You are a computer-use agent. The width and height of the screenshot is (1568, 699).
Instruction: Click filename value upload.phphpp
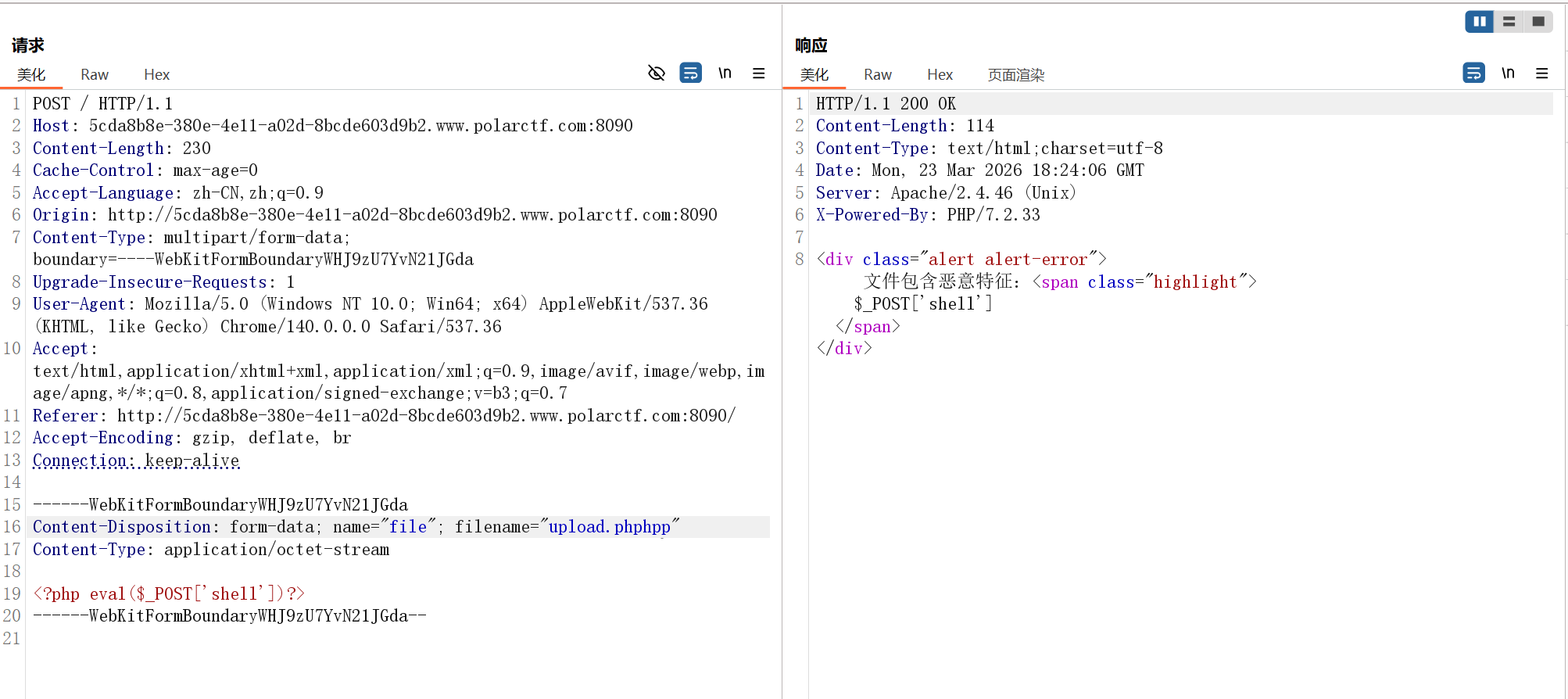pos(610,527)
